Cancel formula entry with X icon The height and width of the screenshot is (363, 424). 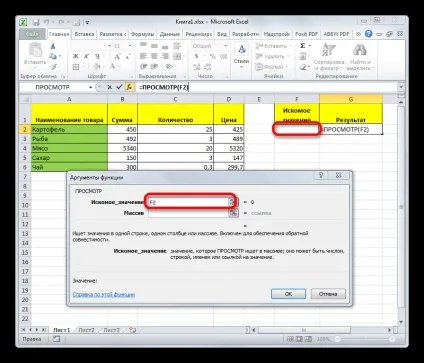click(109, 87)
